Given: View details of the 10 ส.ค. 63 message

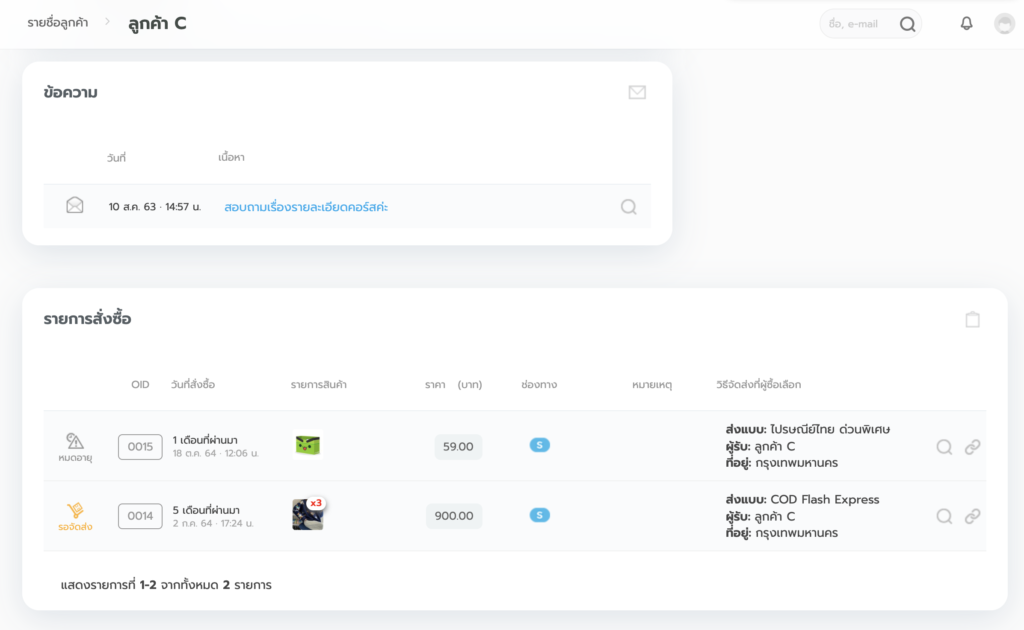Looking at the screenshot, I should 628,207.
